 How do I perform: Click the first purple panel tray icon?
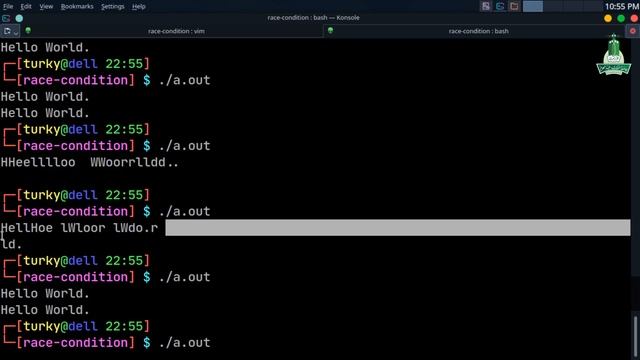pos(486,6)
